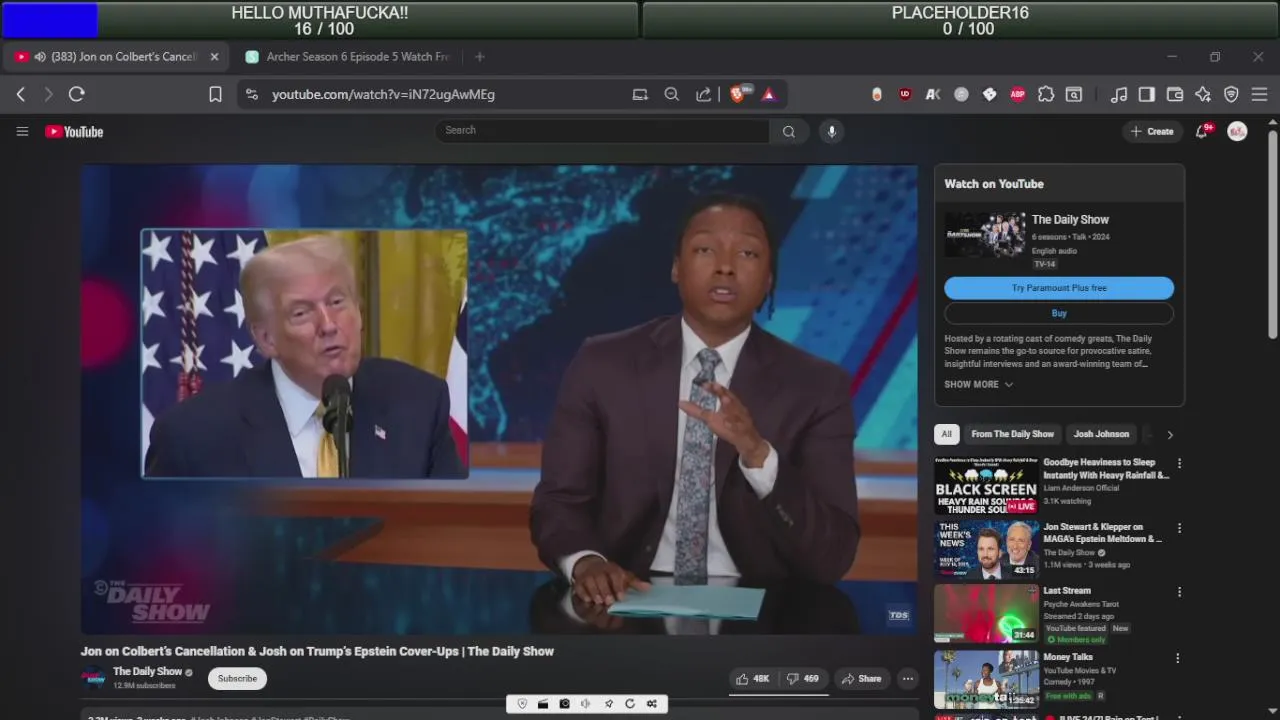Open The Daily Show title in Watch panel
Image resolution: width=1280 pixels, height=720 pixels.
click(x=1070, y=220)
